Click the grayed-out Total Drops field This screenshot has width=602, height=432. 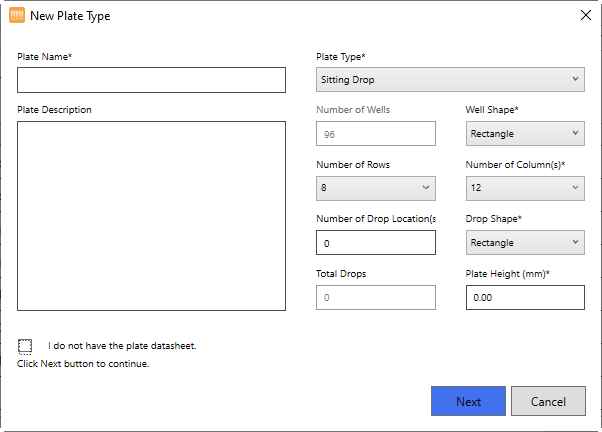(x=375, y=297)
